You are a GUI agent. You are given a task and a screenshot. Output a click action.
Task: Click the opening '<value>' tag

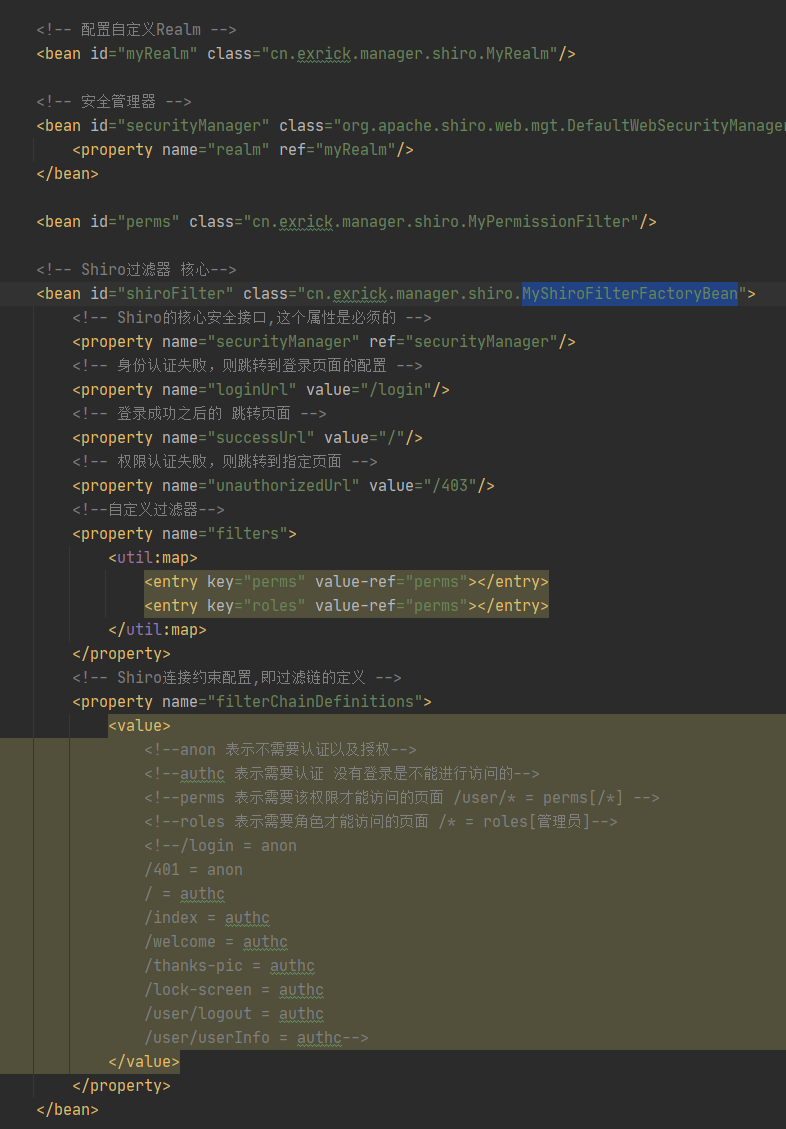point(140,726)
